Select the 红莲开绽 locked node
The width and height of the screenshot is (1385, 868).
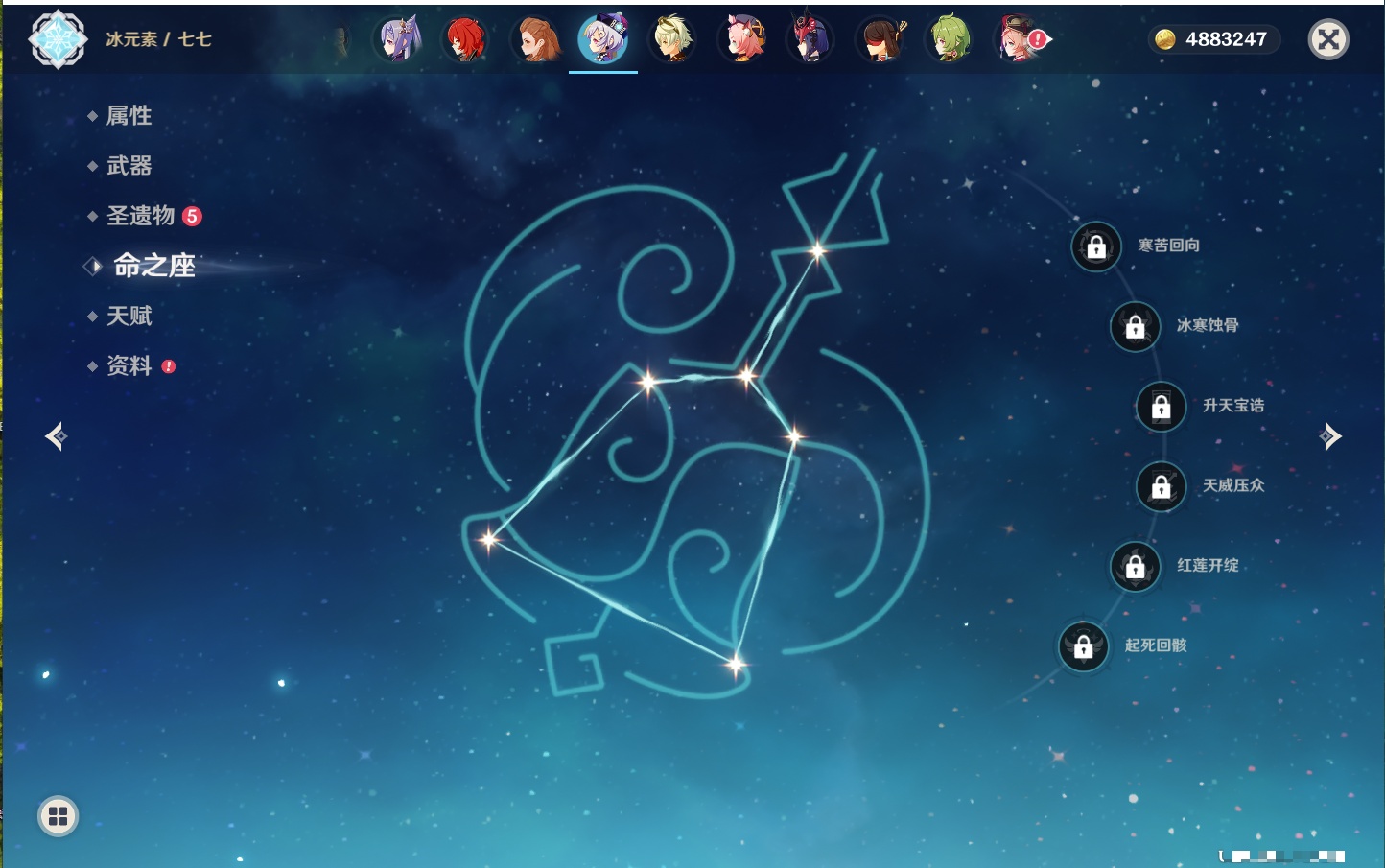[1135, 567]
